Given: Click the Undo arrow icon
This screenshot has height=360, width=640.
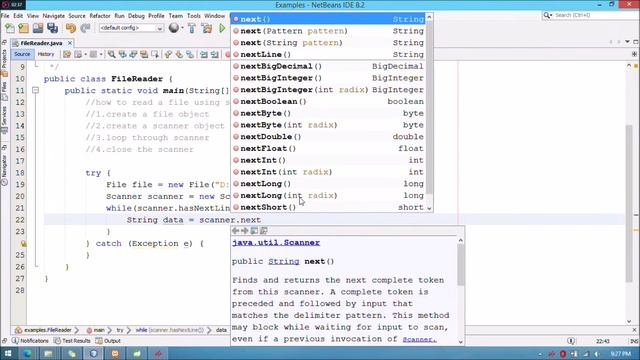Looking at the screenshot, I should 71,28.
